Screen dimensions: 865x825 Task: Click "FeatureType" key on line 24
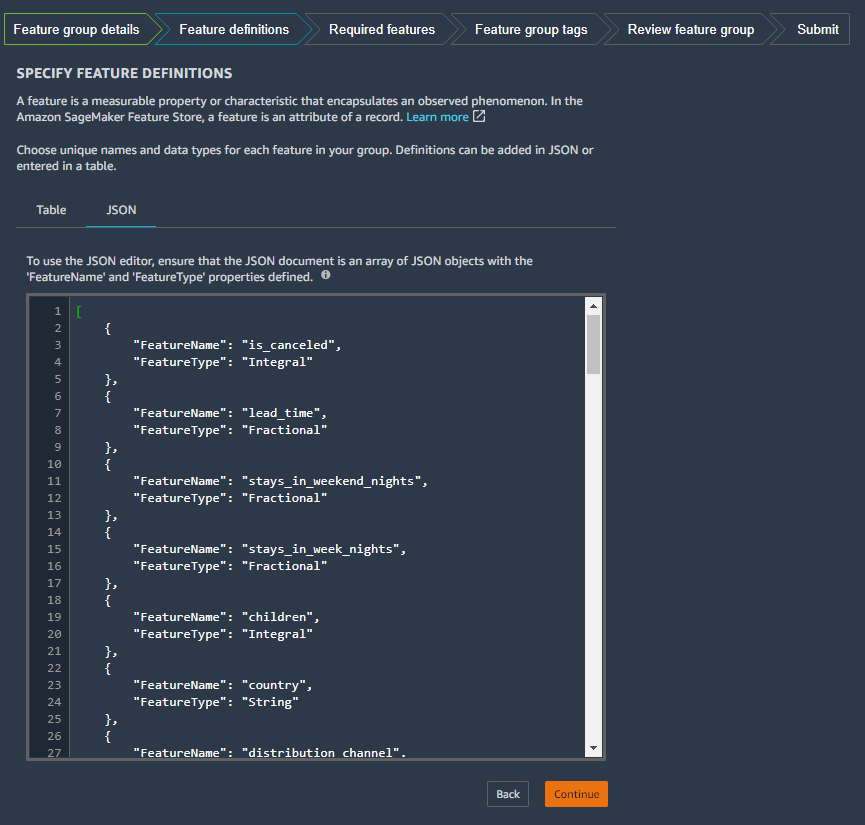point(180,702)
